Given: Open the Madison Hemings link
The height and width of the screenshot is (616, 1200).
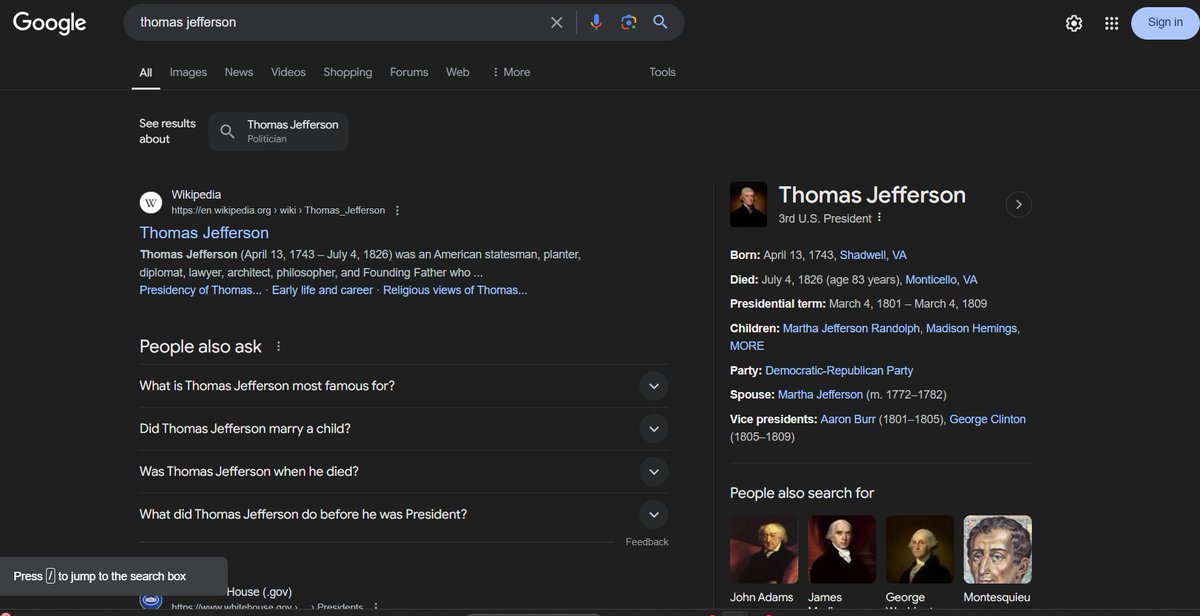Looking at the screenshot, I should (971, 328).
